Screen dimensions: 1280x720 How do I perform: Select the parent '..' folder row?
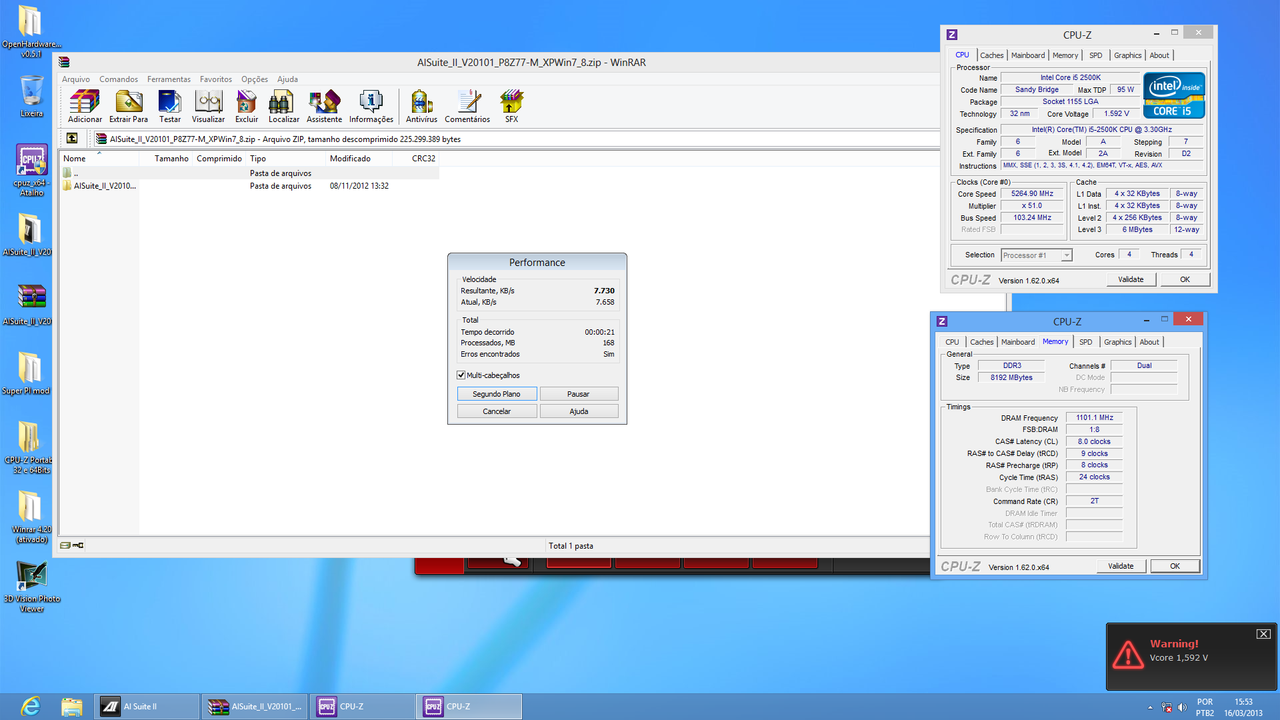click(x=250, y=173)
